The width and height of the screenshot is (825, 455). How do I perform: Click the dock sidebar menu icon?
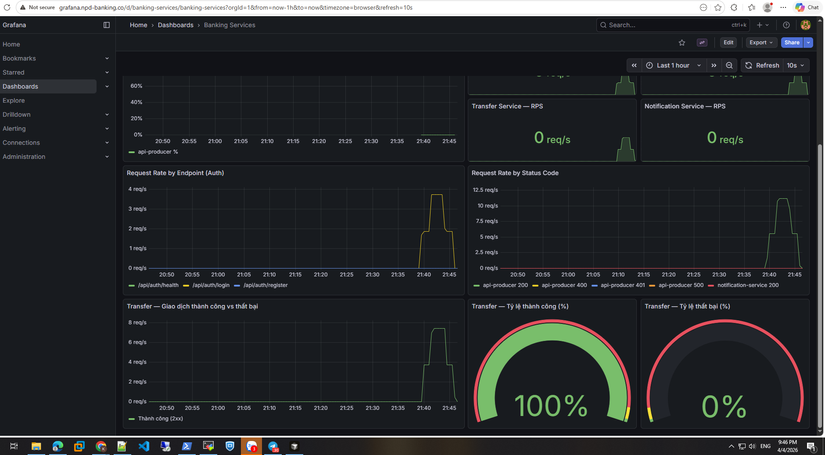107,25
